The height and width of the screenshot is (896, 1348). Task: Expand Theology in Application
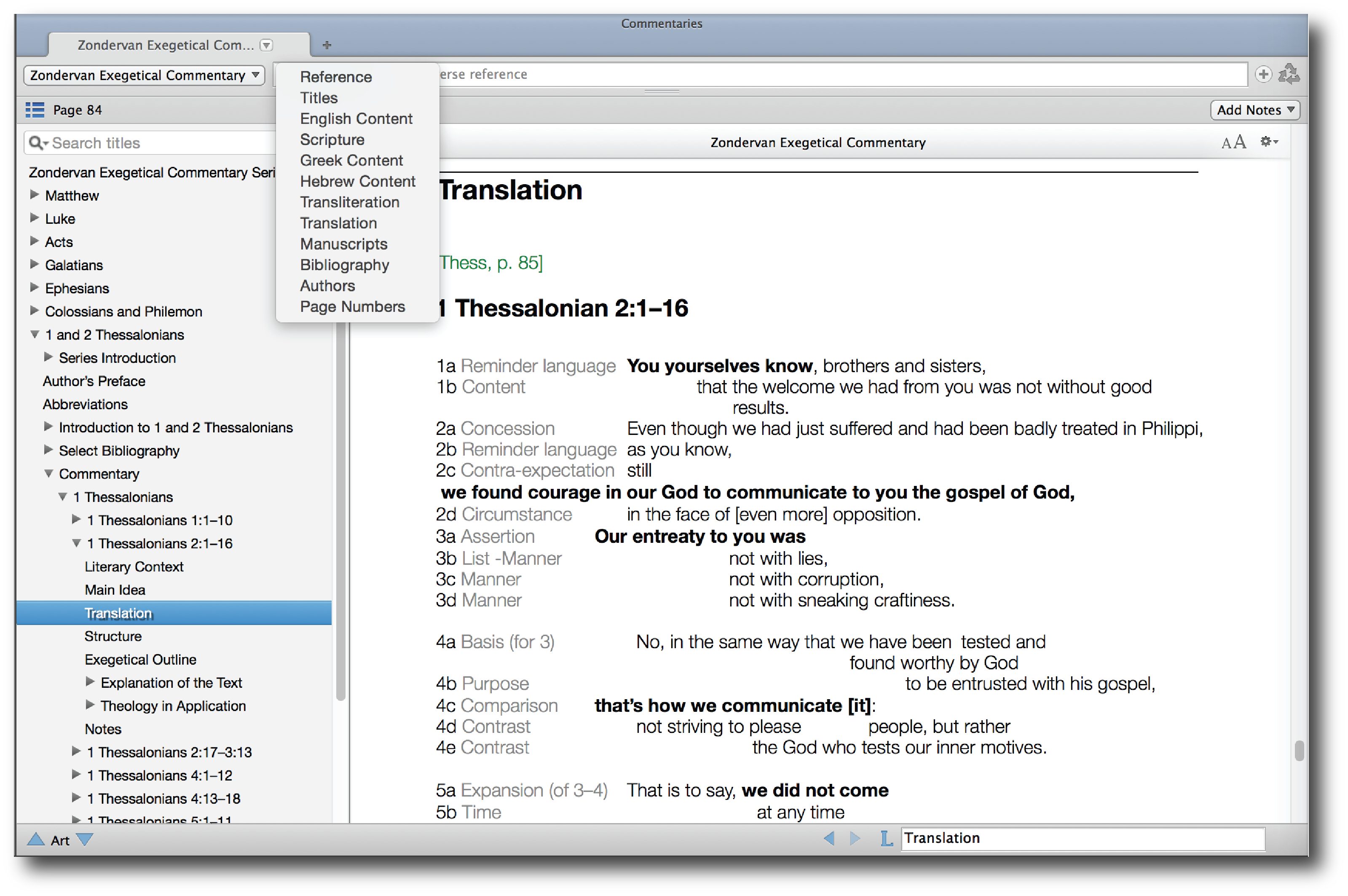coord(90,705)
